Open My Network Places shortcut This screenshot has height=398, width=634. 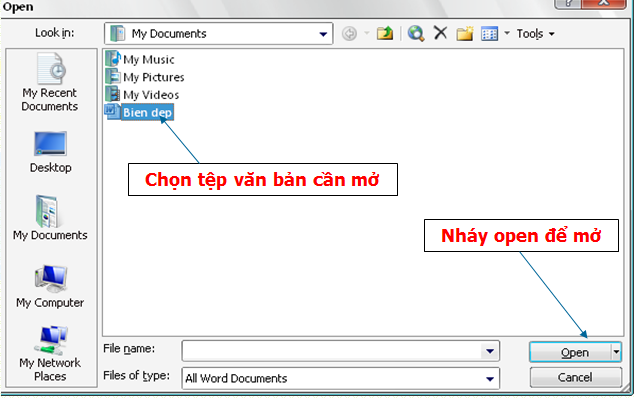tap(50, 354)
